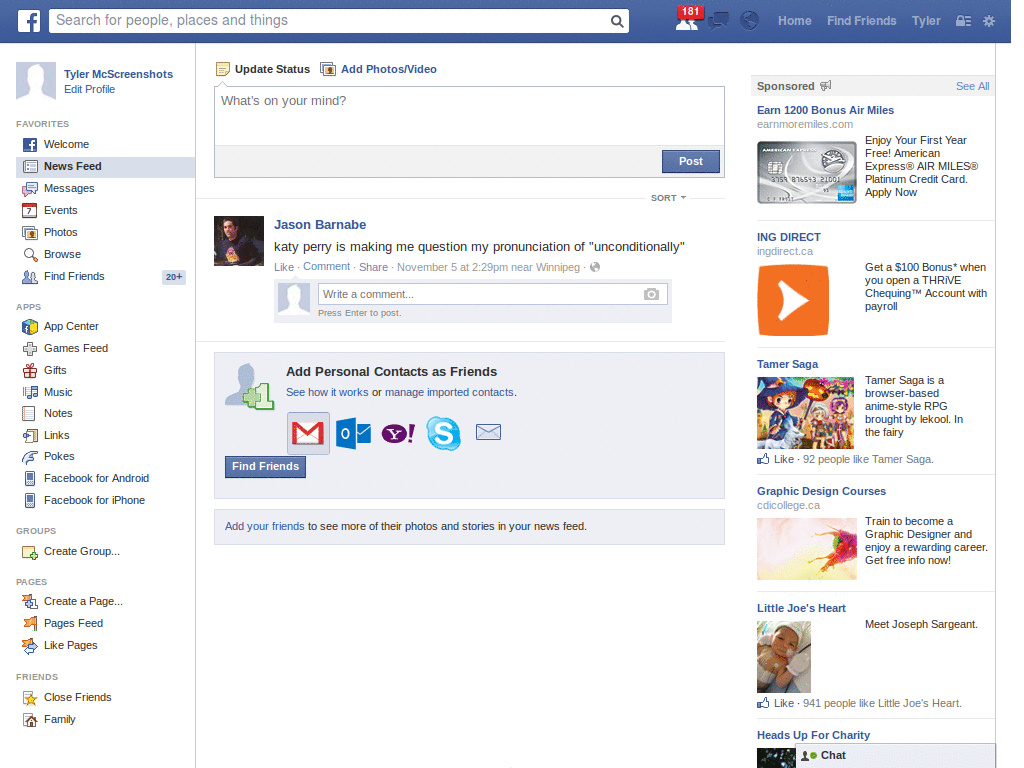Open the 'See how it works' link

click(x=327, y=392)
